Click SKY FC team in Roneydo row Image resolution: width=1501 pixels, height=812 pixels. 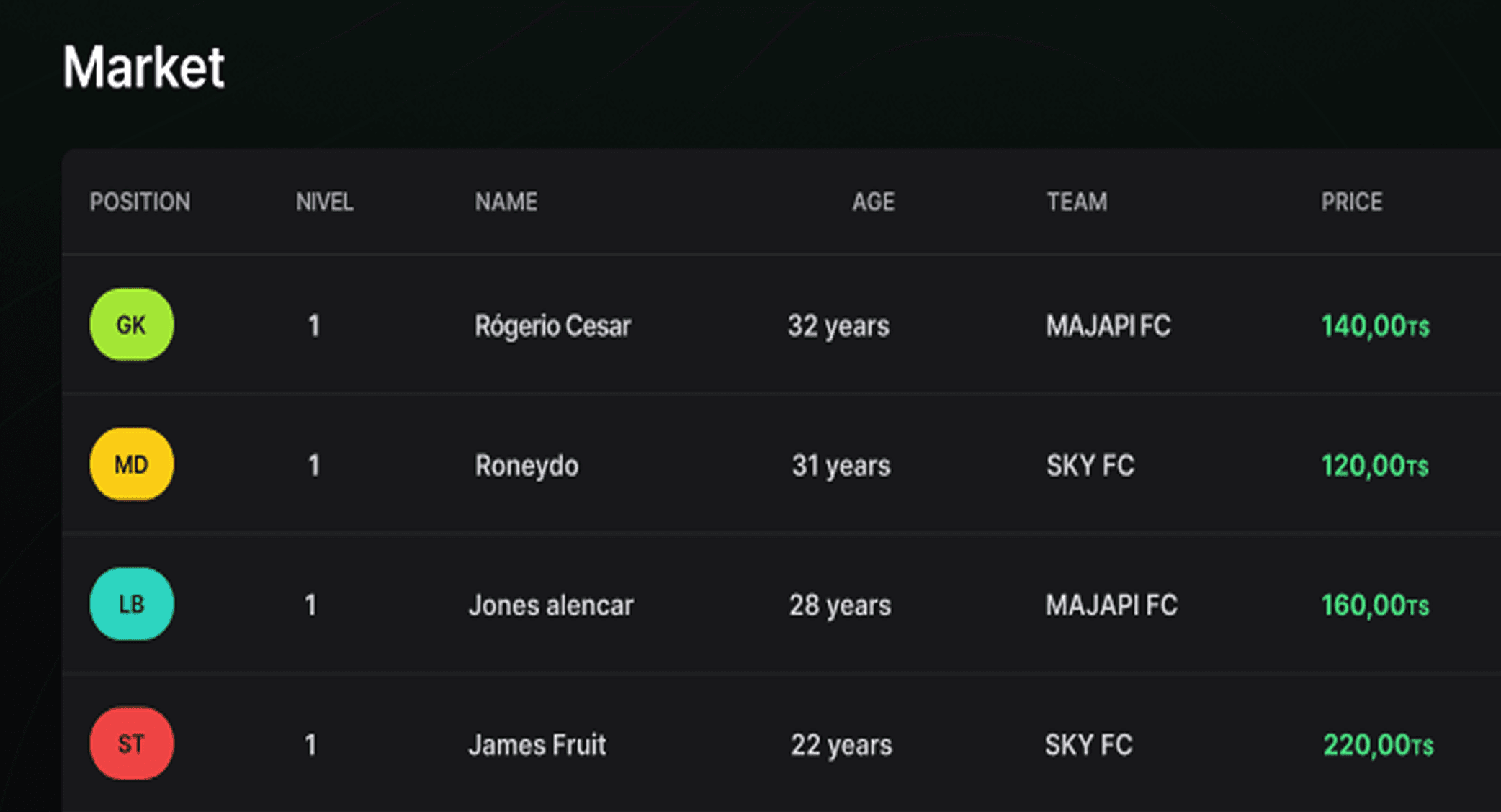(x=1090, y=466)
